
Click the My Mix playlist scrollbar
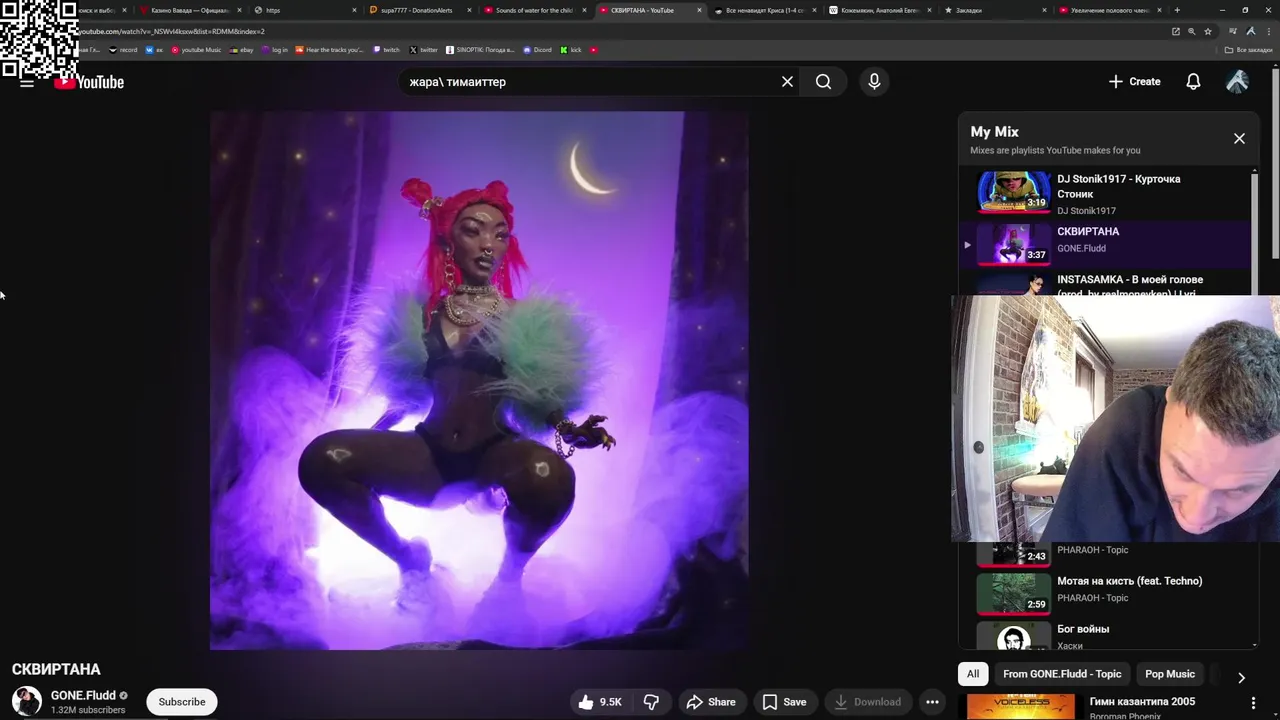click(x=1255, y=232)
